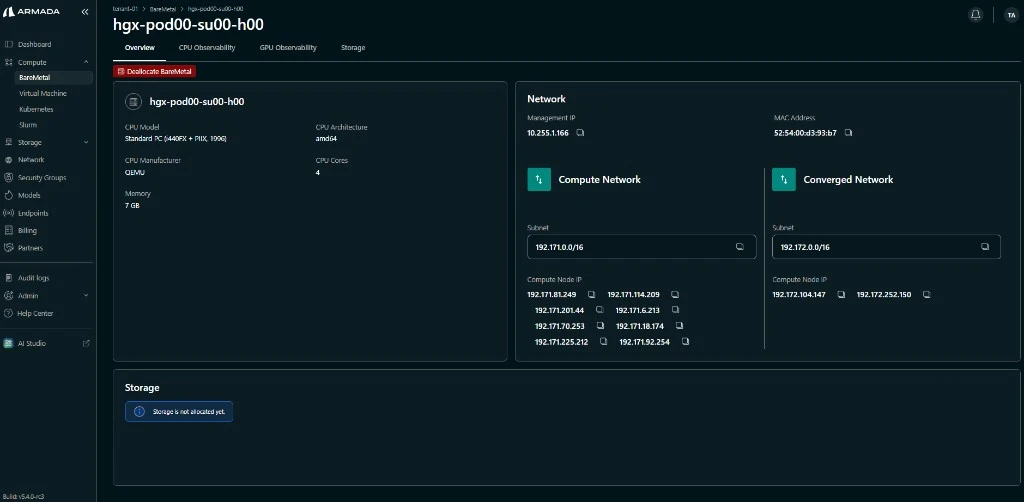The height and width of the screenshot is (502, 1024).
Task: Copy compute node IP 192.171.114.209
Action: [675, 294]
